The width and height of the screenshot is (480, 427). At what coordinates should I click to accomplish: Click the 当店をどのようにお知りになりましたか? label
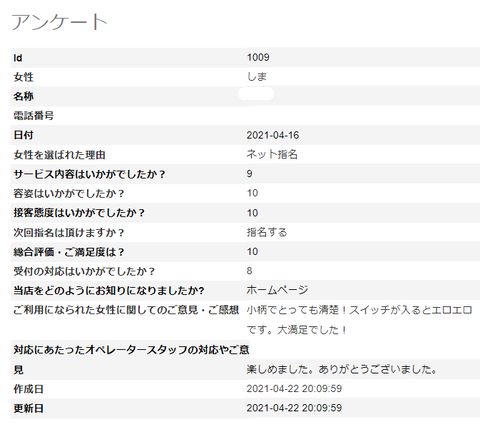click(109, 291)
